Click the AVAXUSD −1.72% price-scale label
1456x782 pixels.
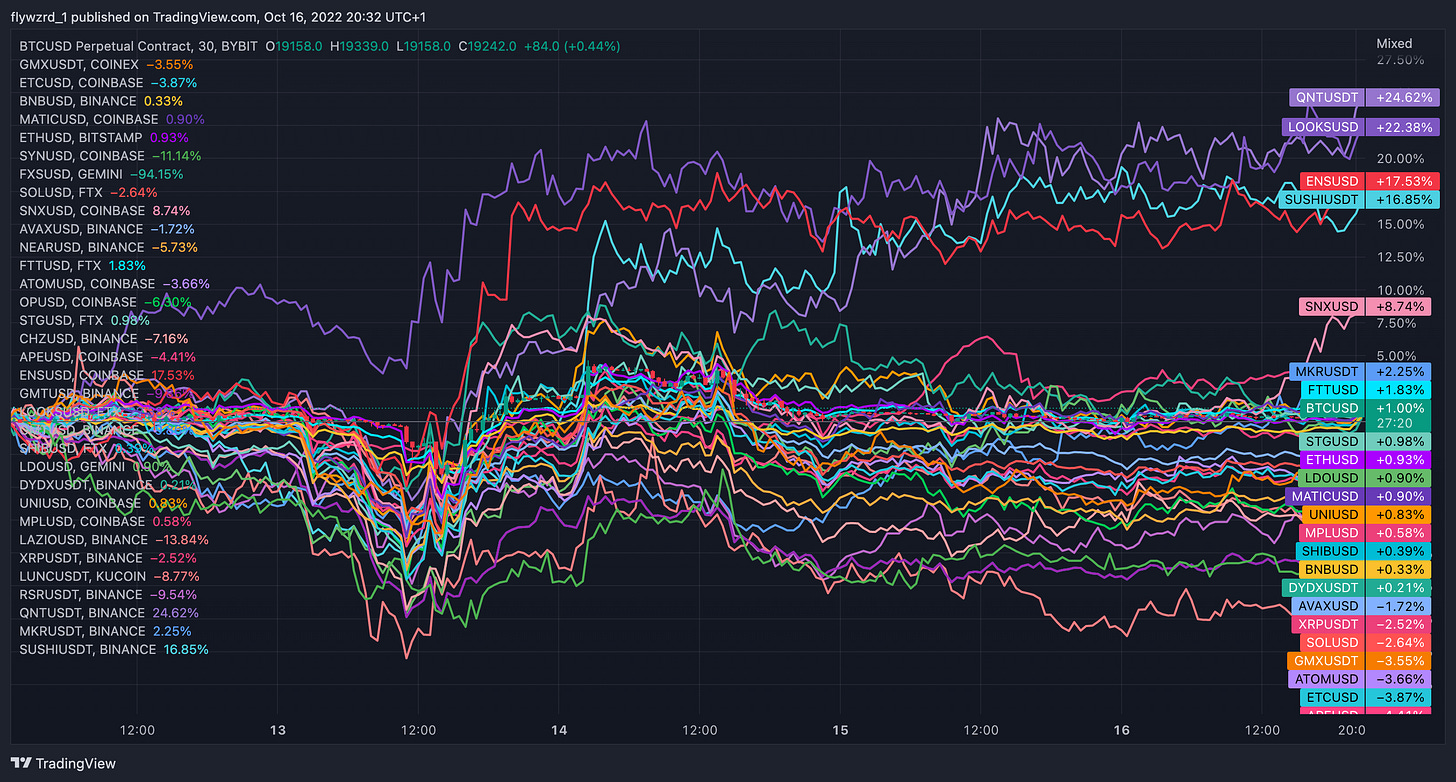(x=1361, y=606)
